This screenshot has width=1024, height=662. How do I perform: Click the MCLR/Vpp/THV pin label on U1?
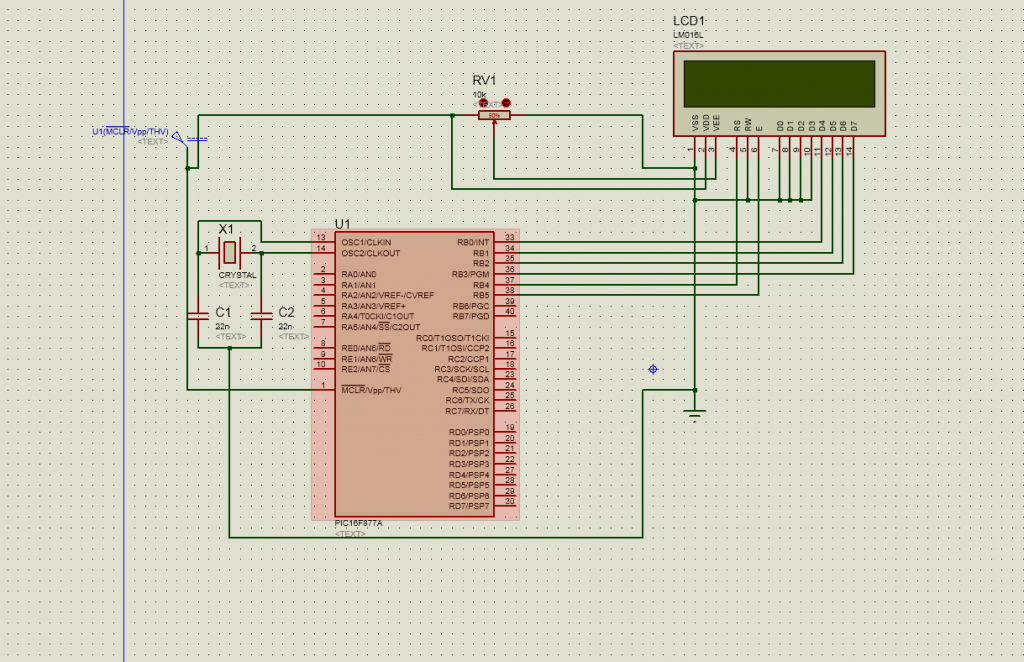(x=371, y=390)
